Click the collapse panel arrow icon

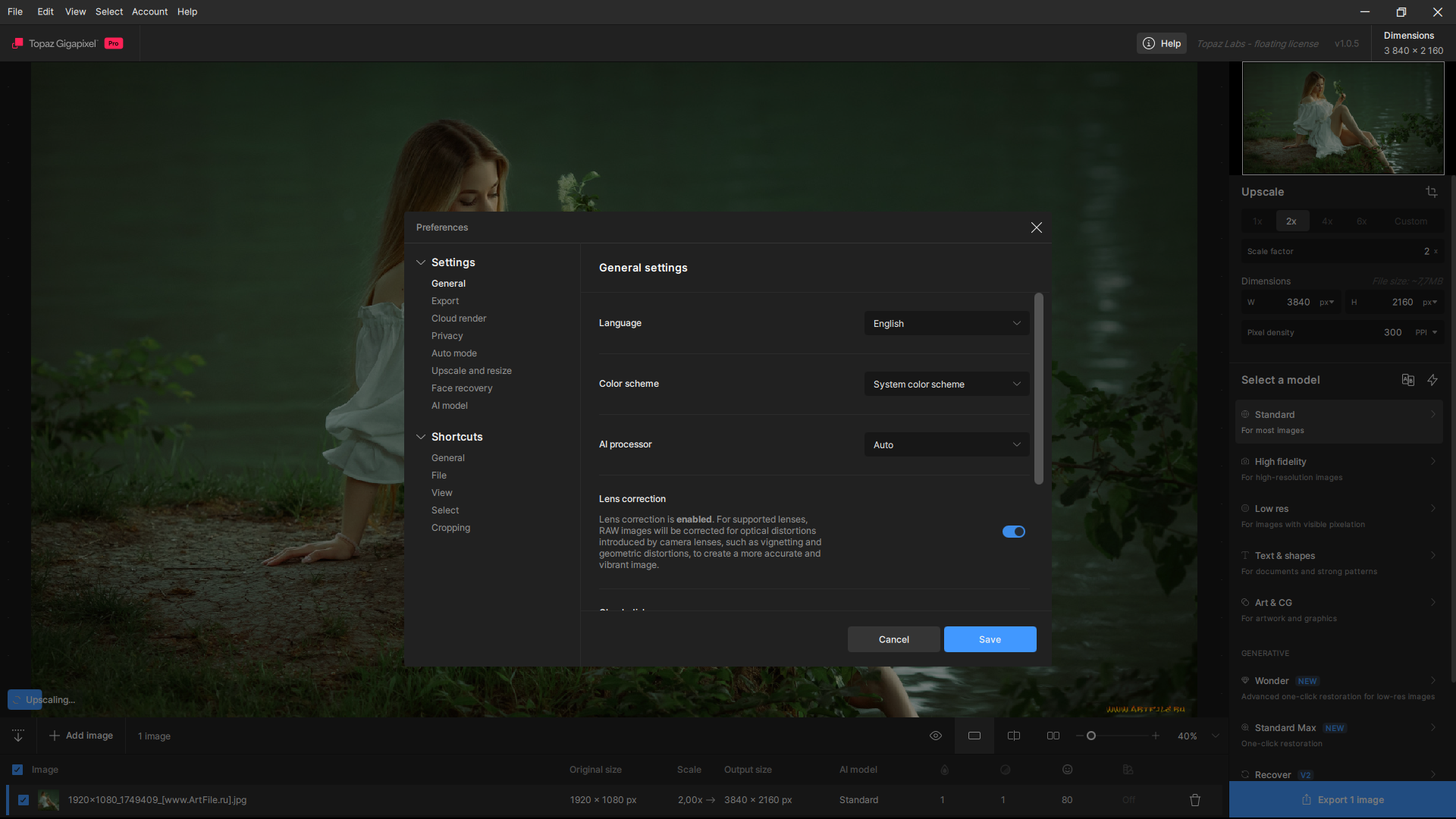coord(18,736)
